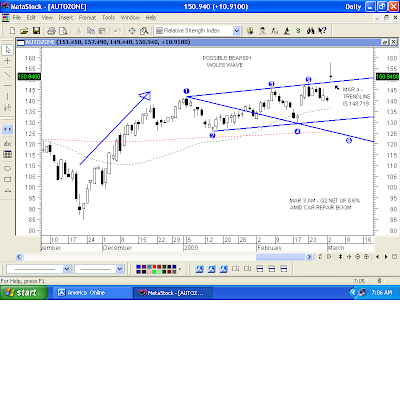Click the New document icon
The image size is (400, 400).
[x=12, y=31]
